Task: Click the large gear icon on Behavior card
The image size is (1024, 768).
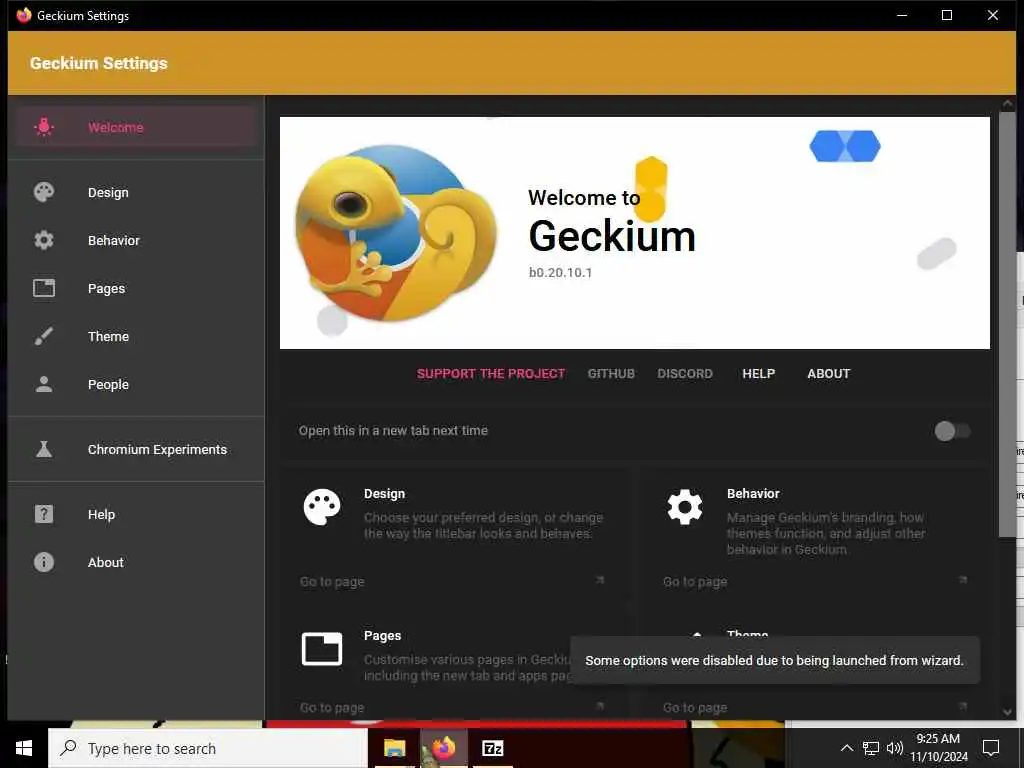Action: pos(684,507)
